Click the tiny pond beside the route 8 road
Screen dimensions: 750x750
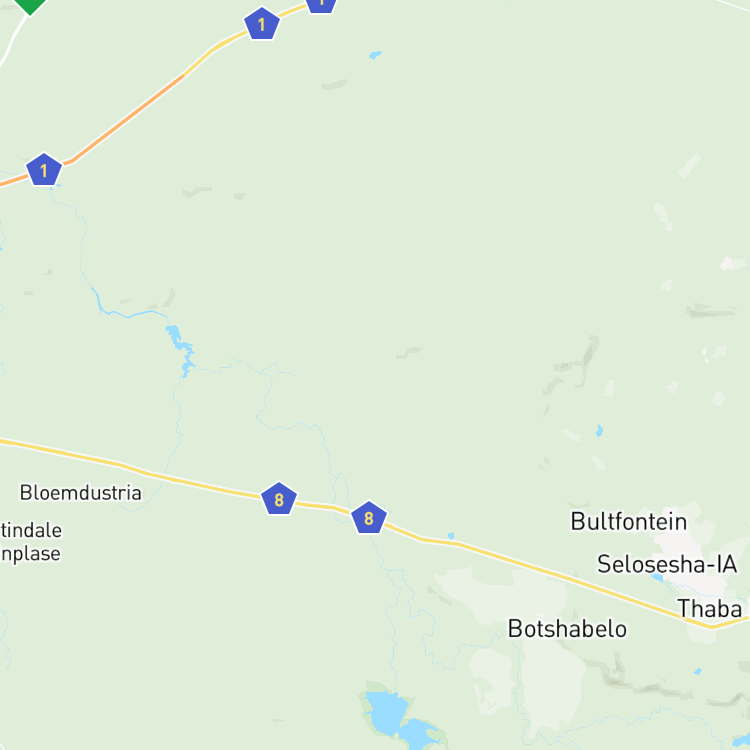[x=451, y=536]
